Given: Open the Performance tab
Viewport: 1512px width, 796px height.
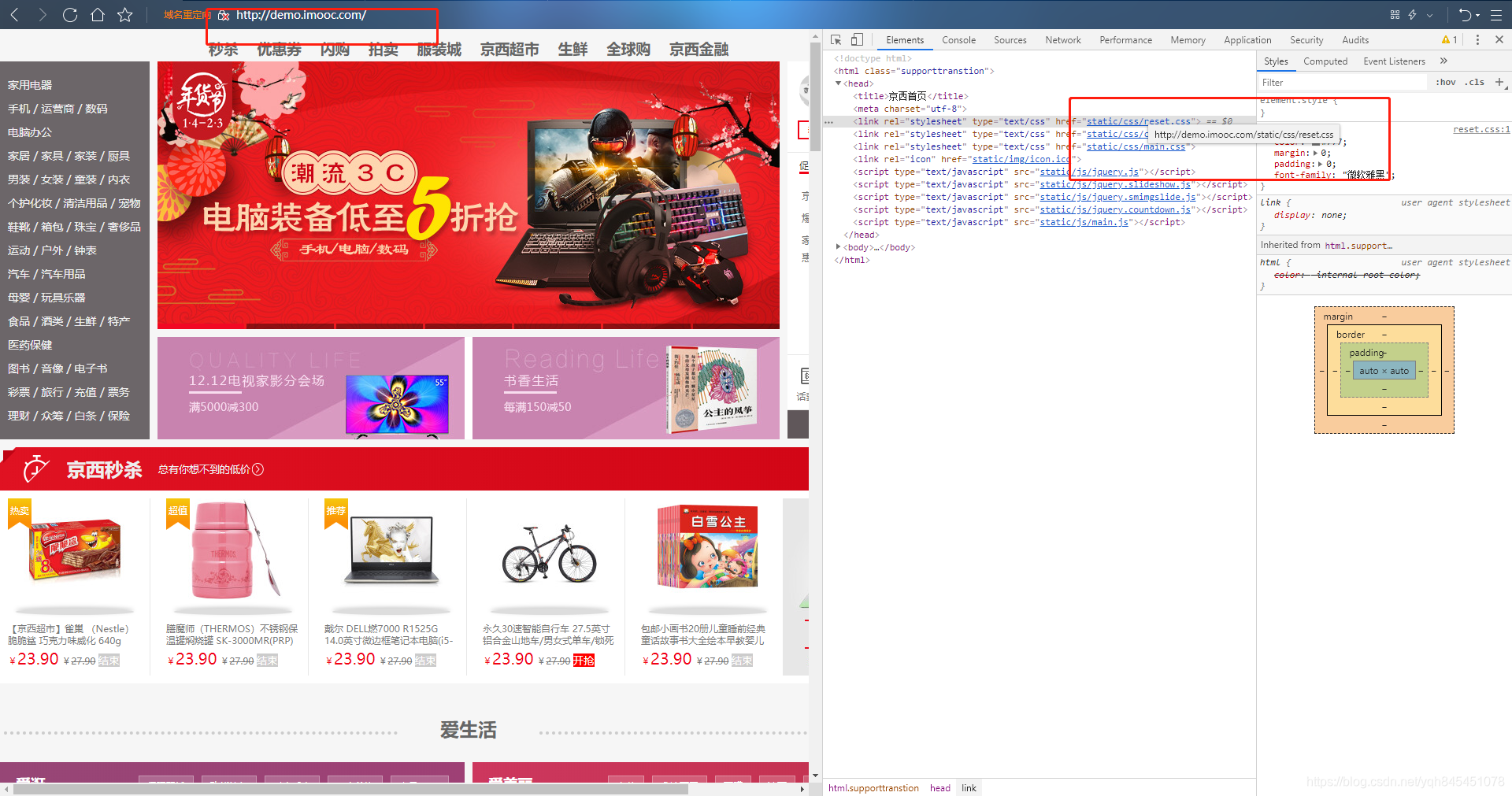Looking at the screenshot, I should [1125, 40].
